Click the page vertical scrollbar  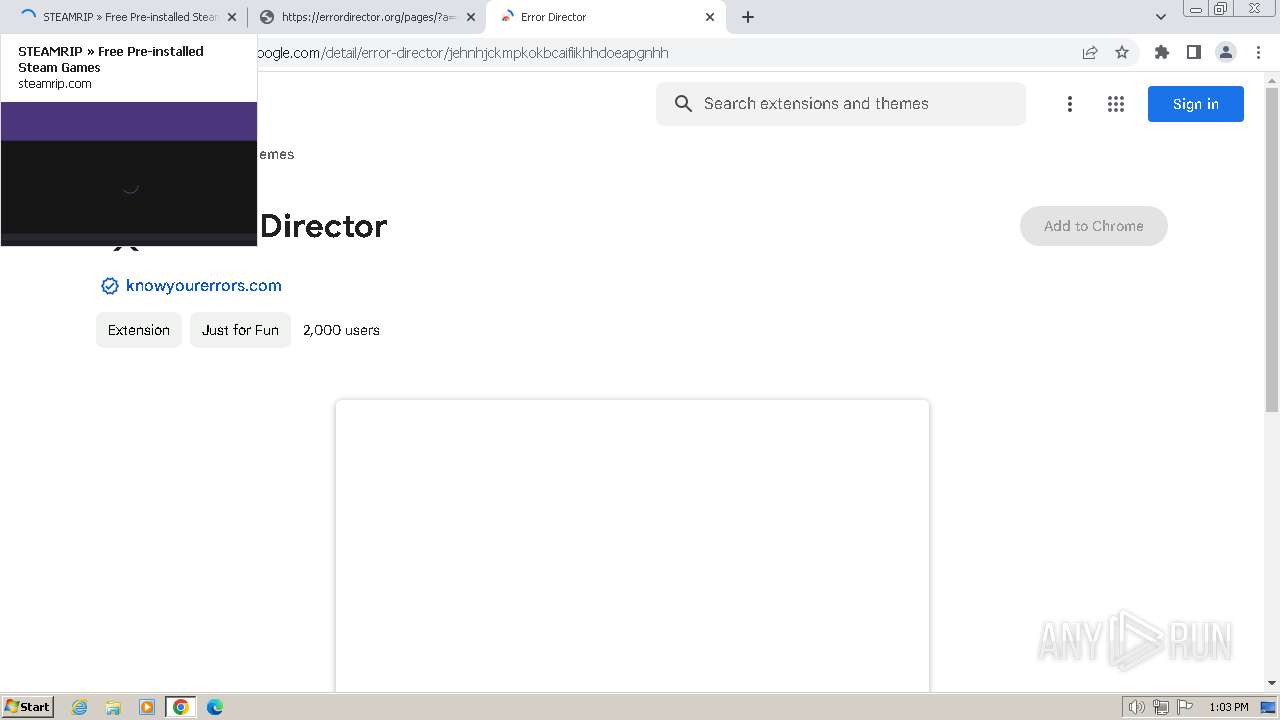tap(1272, 250)
